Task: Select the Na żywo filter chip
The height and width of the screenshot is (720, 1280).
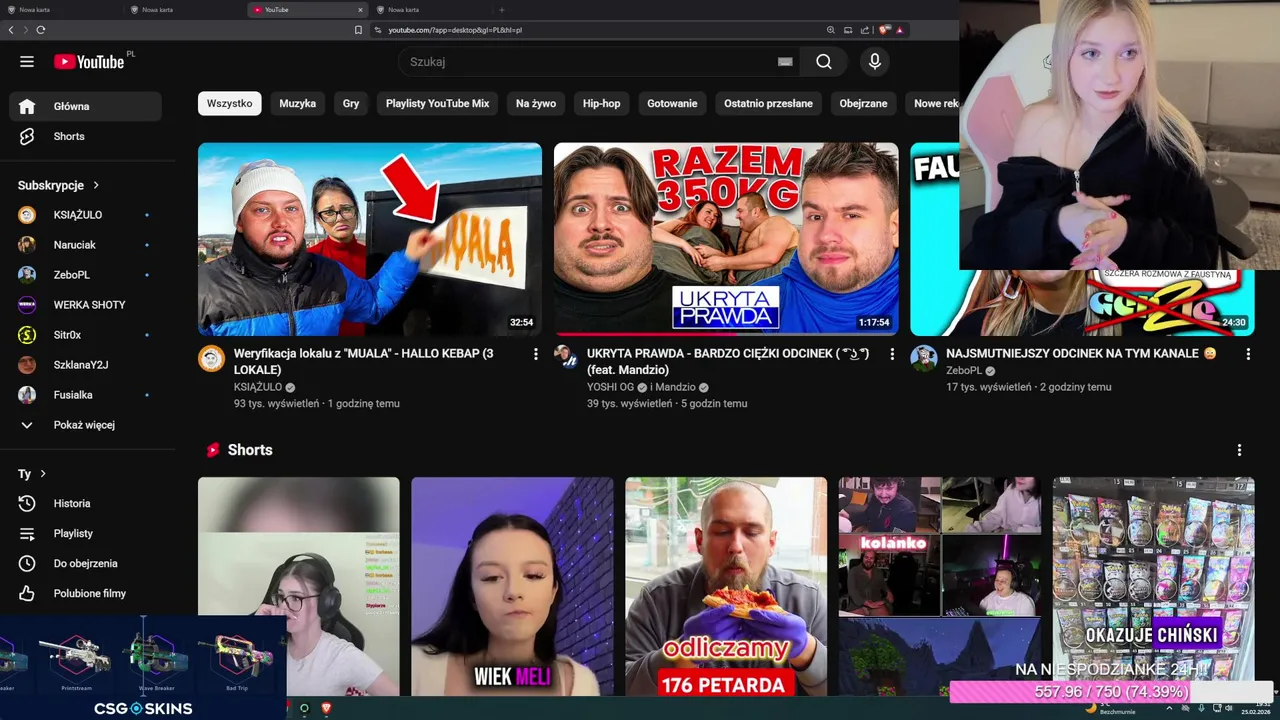Action: pyautogui.click(x=536, y=103)
